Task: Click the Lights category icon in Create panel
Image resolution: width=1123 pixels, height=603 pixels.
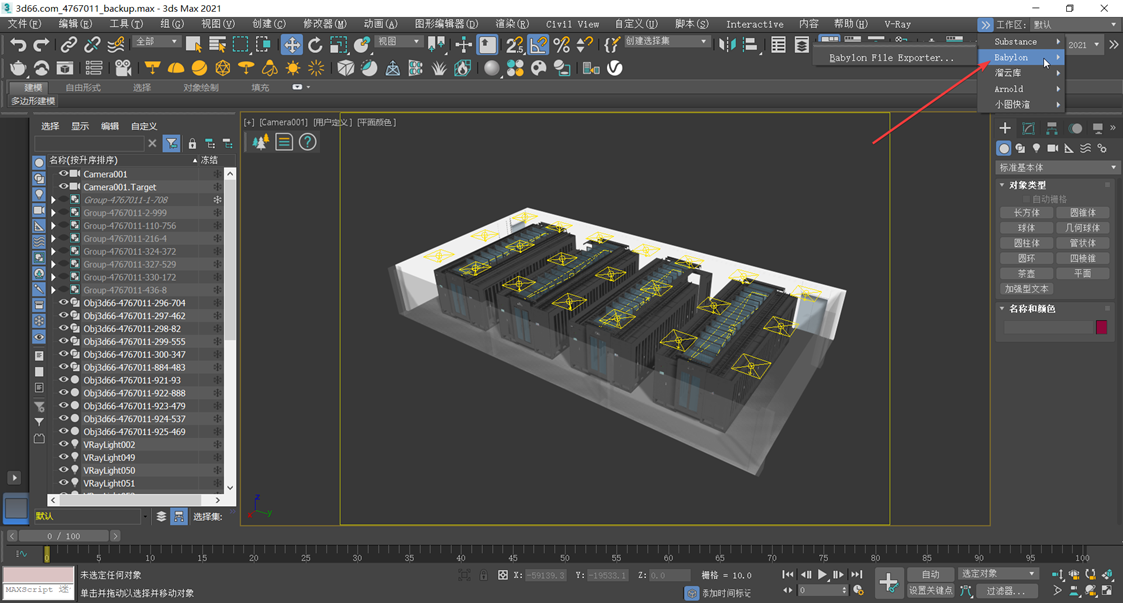Action: [1036, 148]
